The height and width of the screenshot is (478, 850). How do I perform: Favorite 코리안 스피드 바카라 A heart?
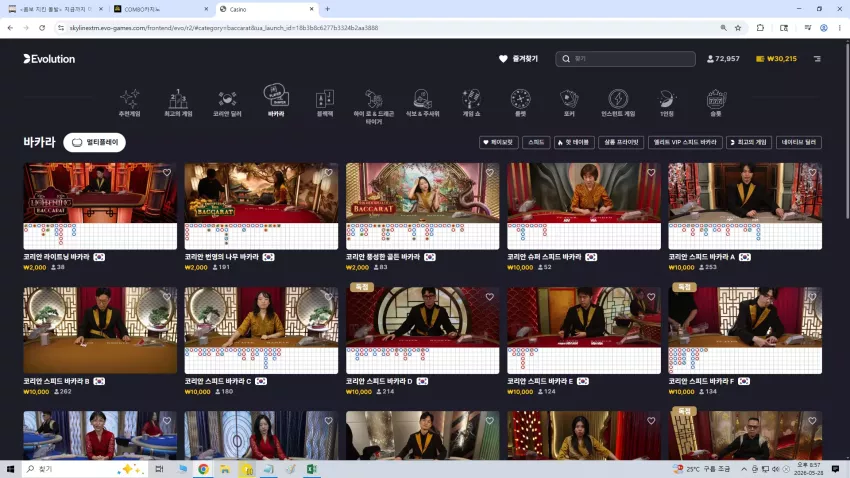[x=812, y=172]
